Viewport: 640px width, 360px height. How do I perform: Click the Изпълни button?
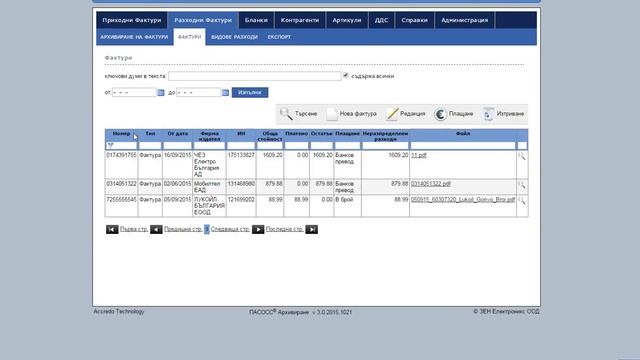click(250, 93)
